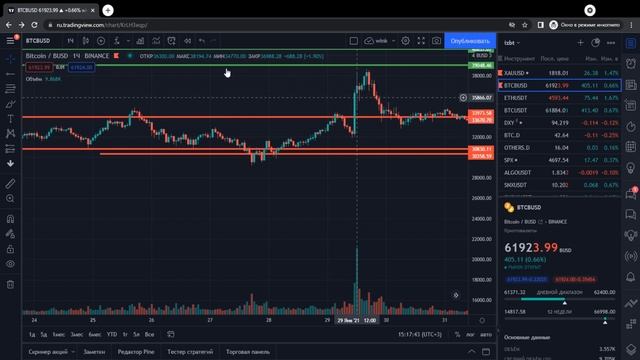
Task: Take a chart snapshot with camera icon
Action: [436, 41]
